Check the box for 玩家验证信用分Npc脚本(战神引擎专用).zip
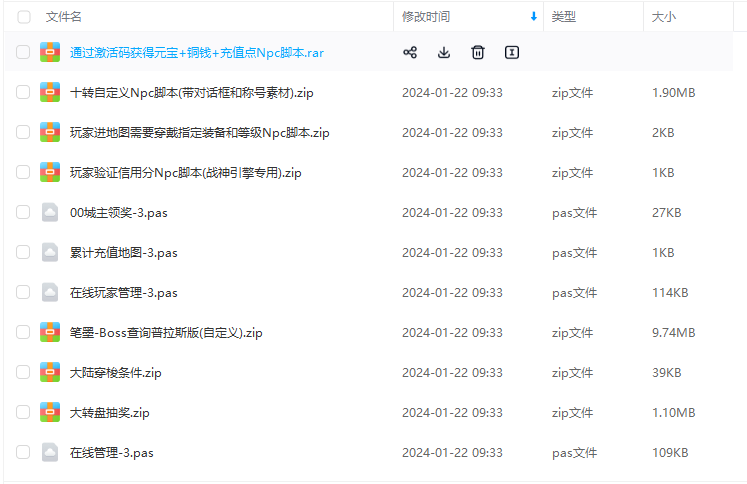Viewport: 747px width, 484px height. point(23,172)
